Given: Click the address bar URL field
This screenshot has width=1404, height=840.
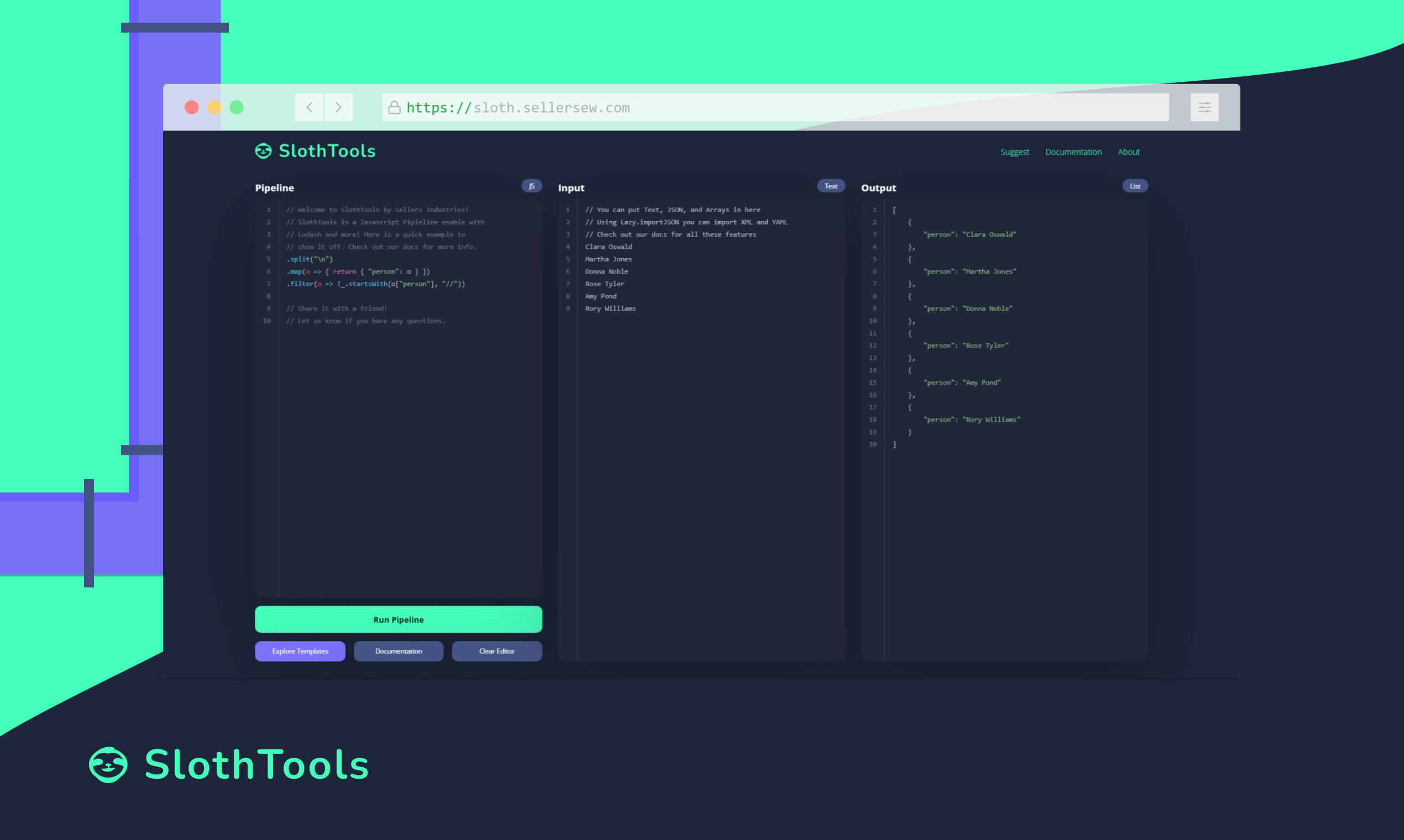Looking at the screenshot, I should [x=775, y=107].
